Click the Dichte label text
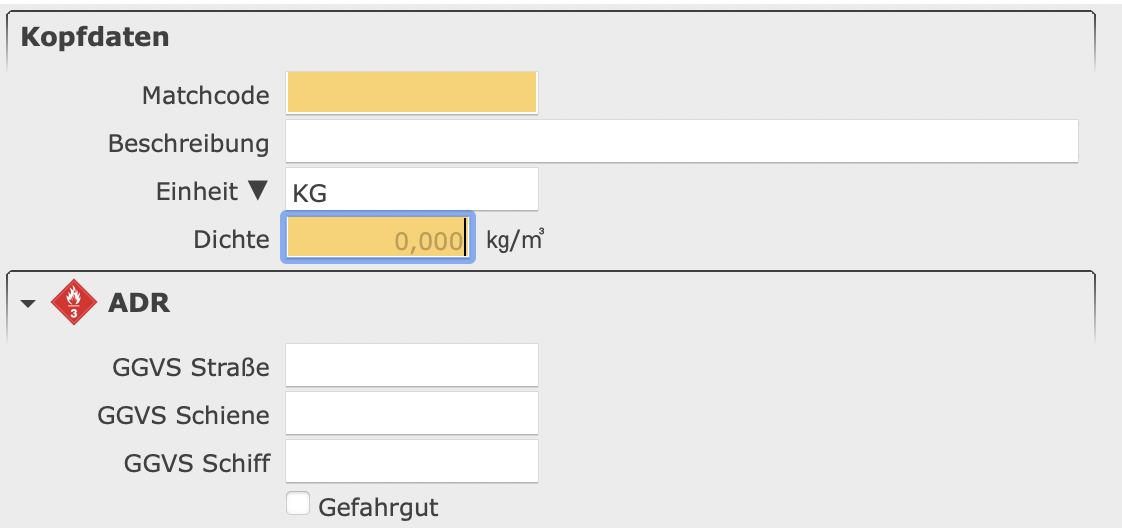The width and height of the screenshot is (1122, 528). pos(231,239)
